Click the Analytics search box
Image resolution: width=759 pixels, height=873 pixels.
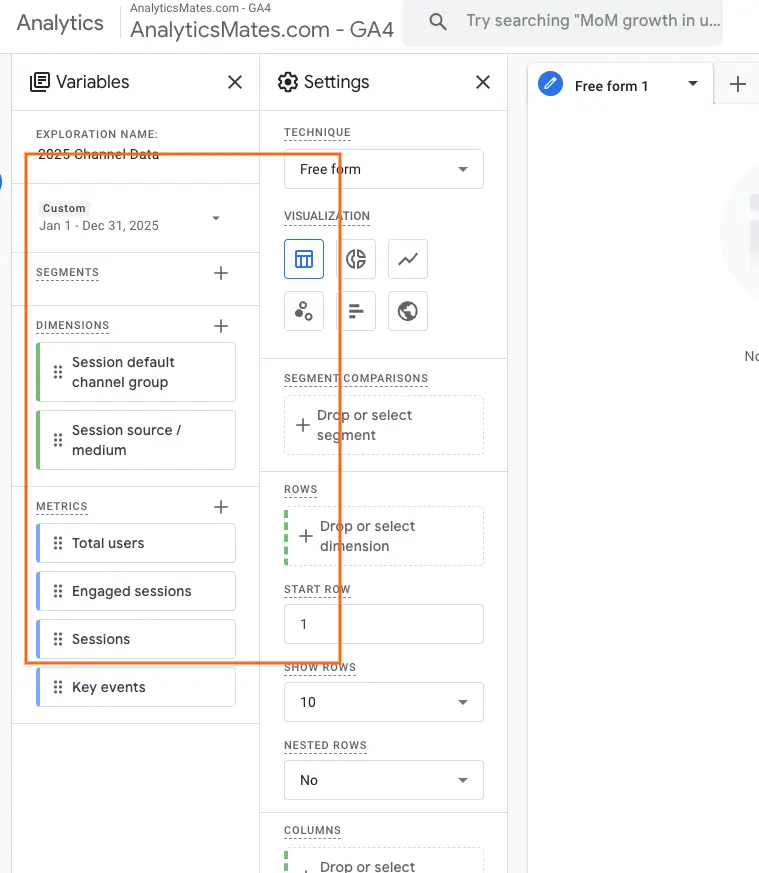(562, 22)
